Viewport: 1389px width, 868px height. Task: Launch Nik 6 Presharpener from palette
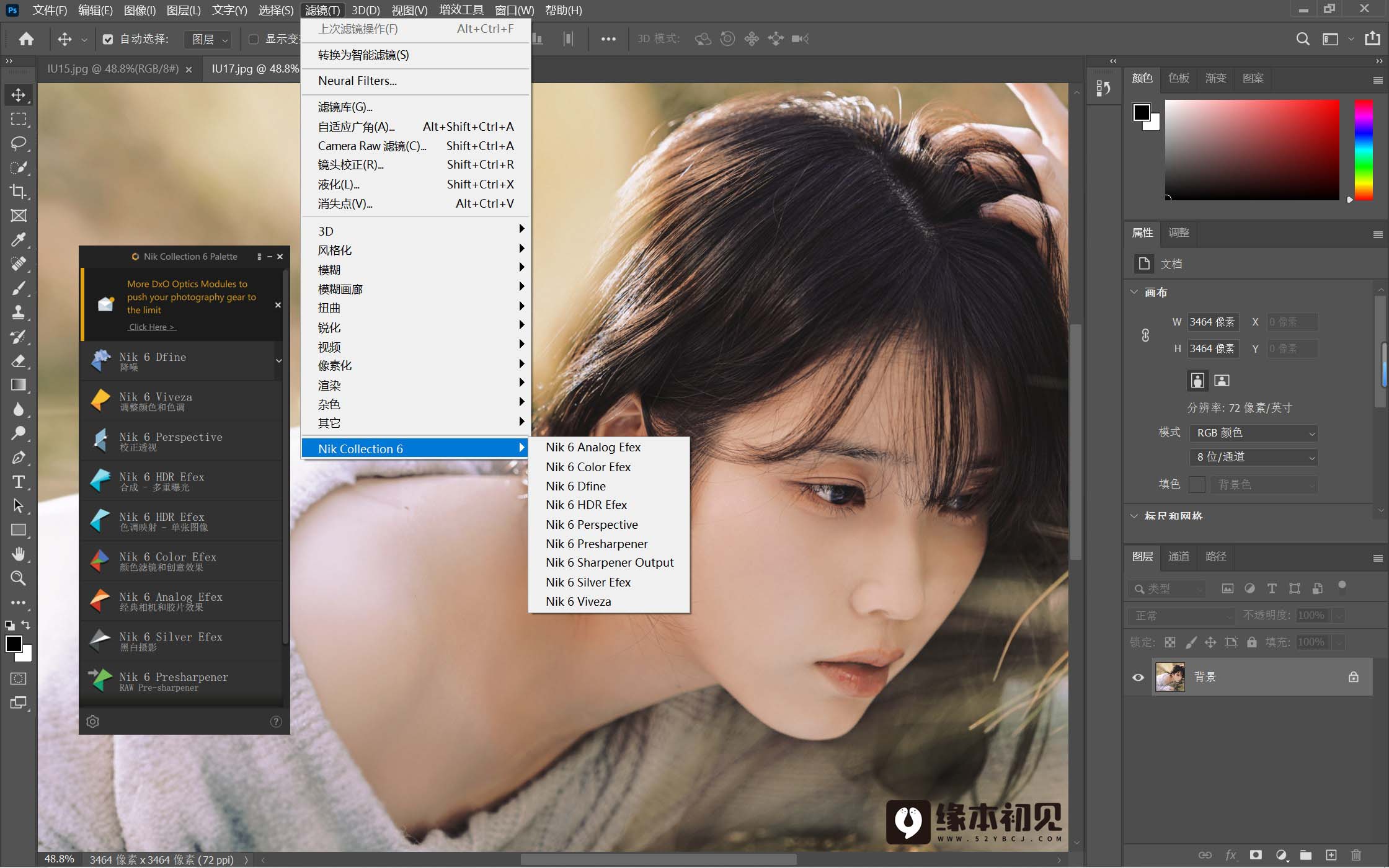(x=182, y=681)
